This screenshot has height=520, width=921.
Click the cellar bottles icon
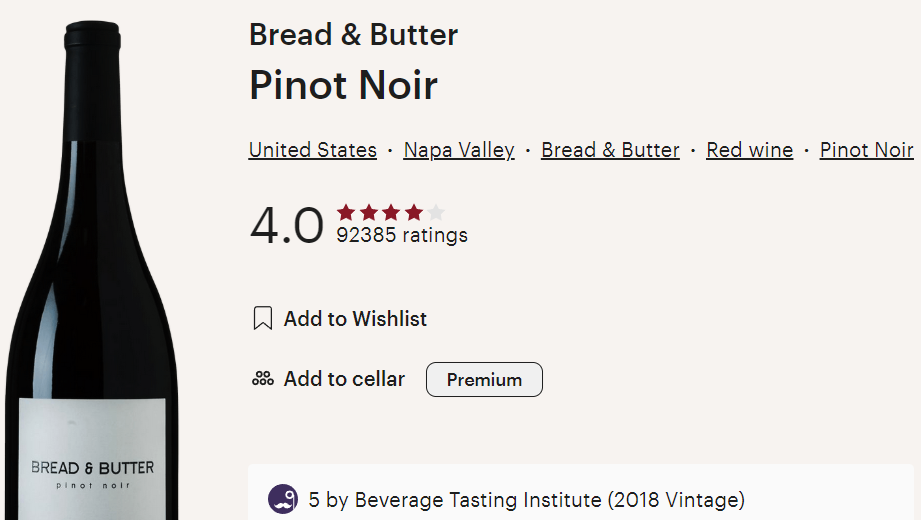pos(263,379)
